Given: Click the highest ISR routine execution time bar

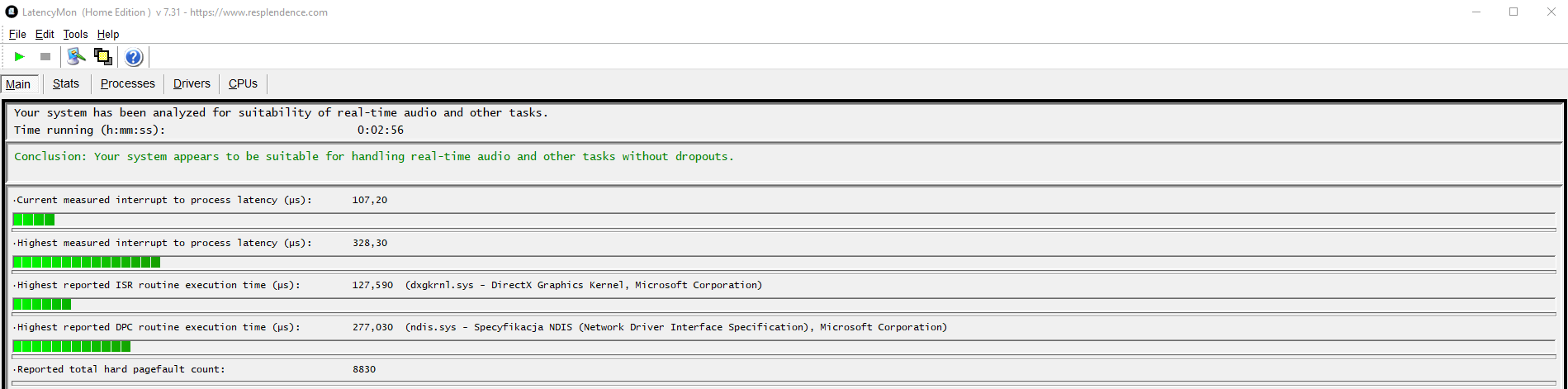Looking at the screenshot, I should tap(42, 305).
